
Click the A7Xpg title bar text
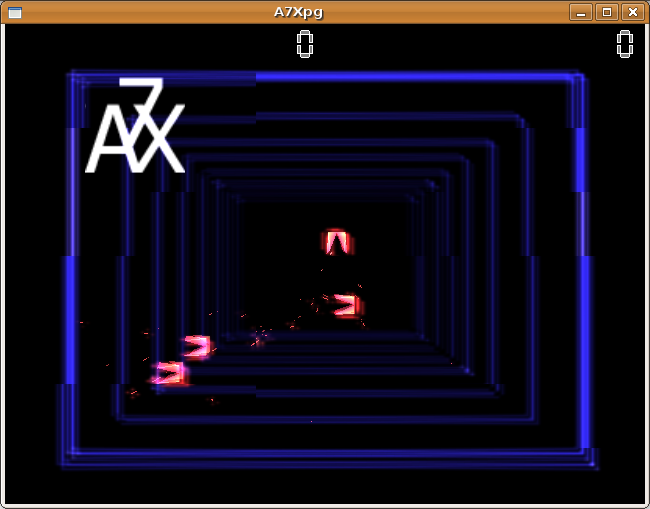(x=298, y=12)
